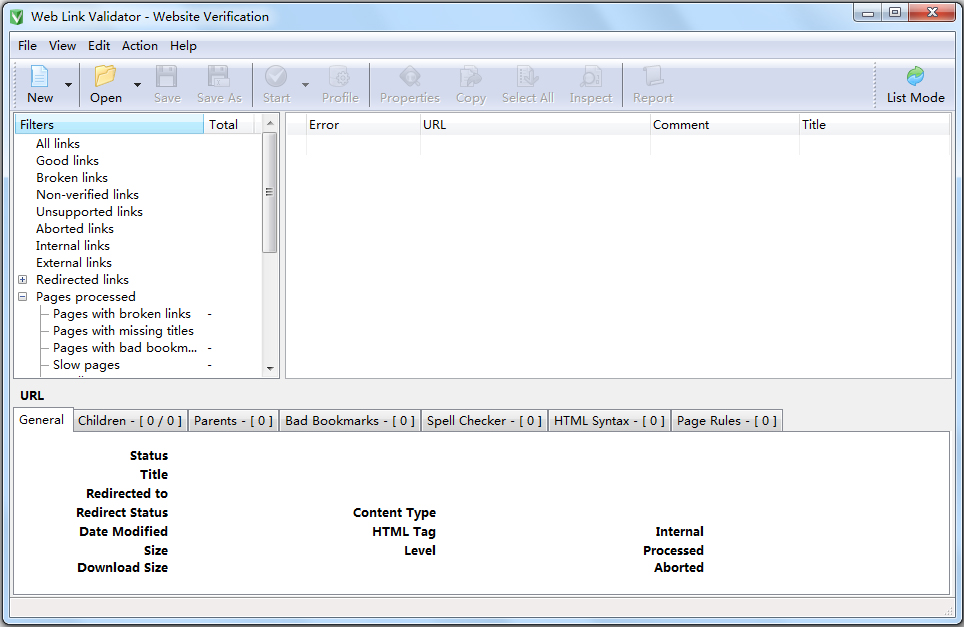Select Pages with missing titles item
Screen dimensions: 964x627
[x=123, y=331]
